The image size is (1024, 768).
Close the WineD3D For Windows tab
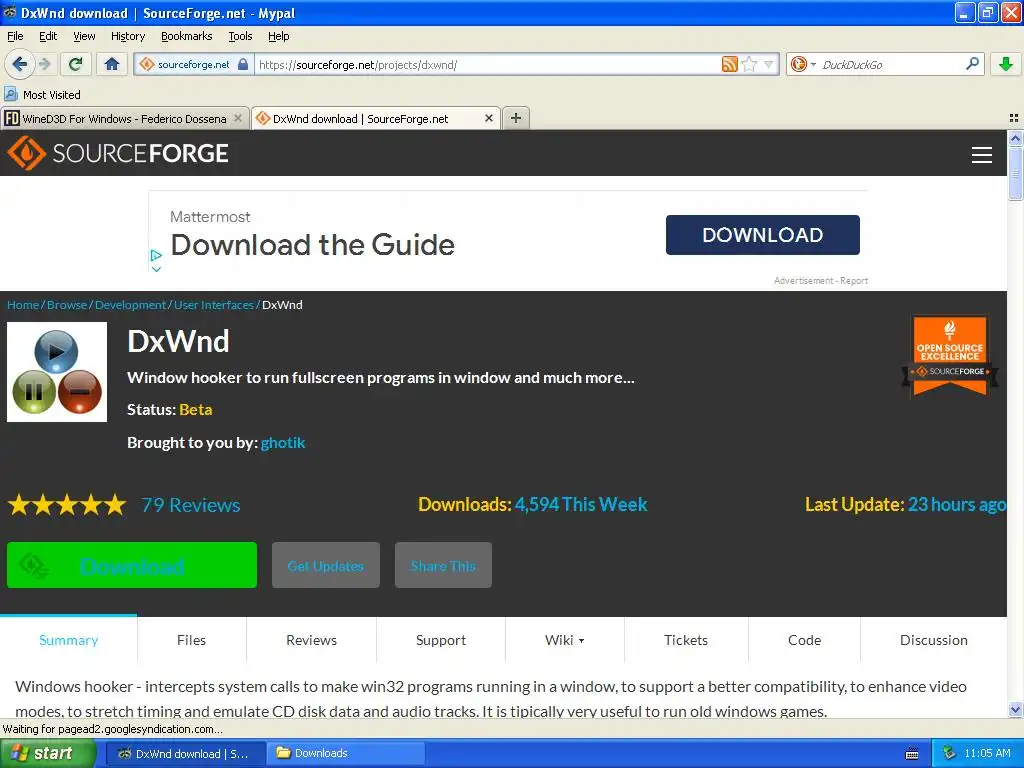click(238, 118)
